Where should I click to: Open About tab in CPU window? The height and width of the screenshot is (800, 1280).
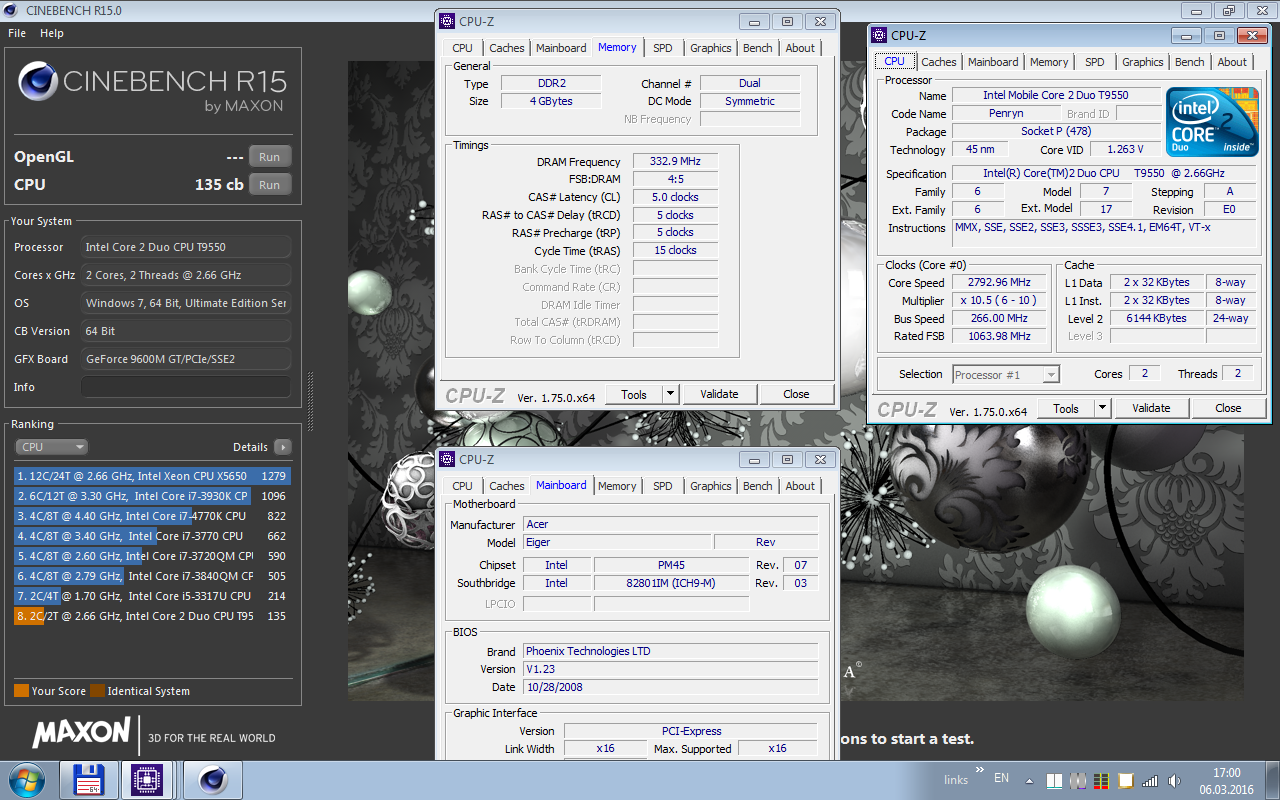pos(1232,62)
